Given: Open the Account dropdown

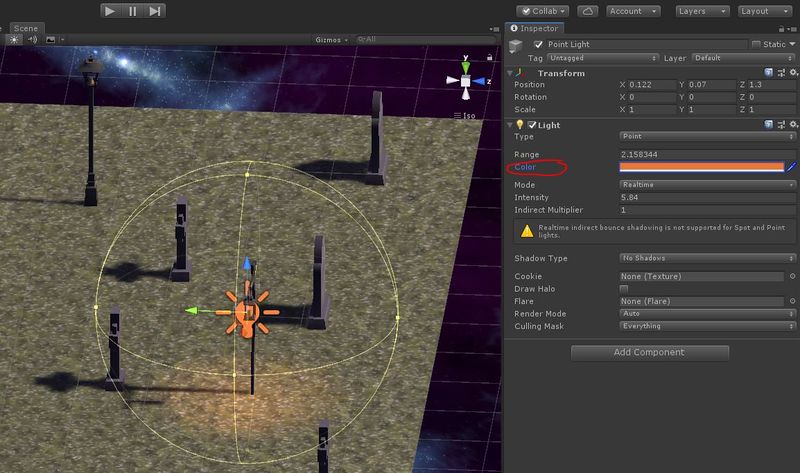Looking at the screenshot, I should coord(633,11).
